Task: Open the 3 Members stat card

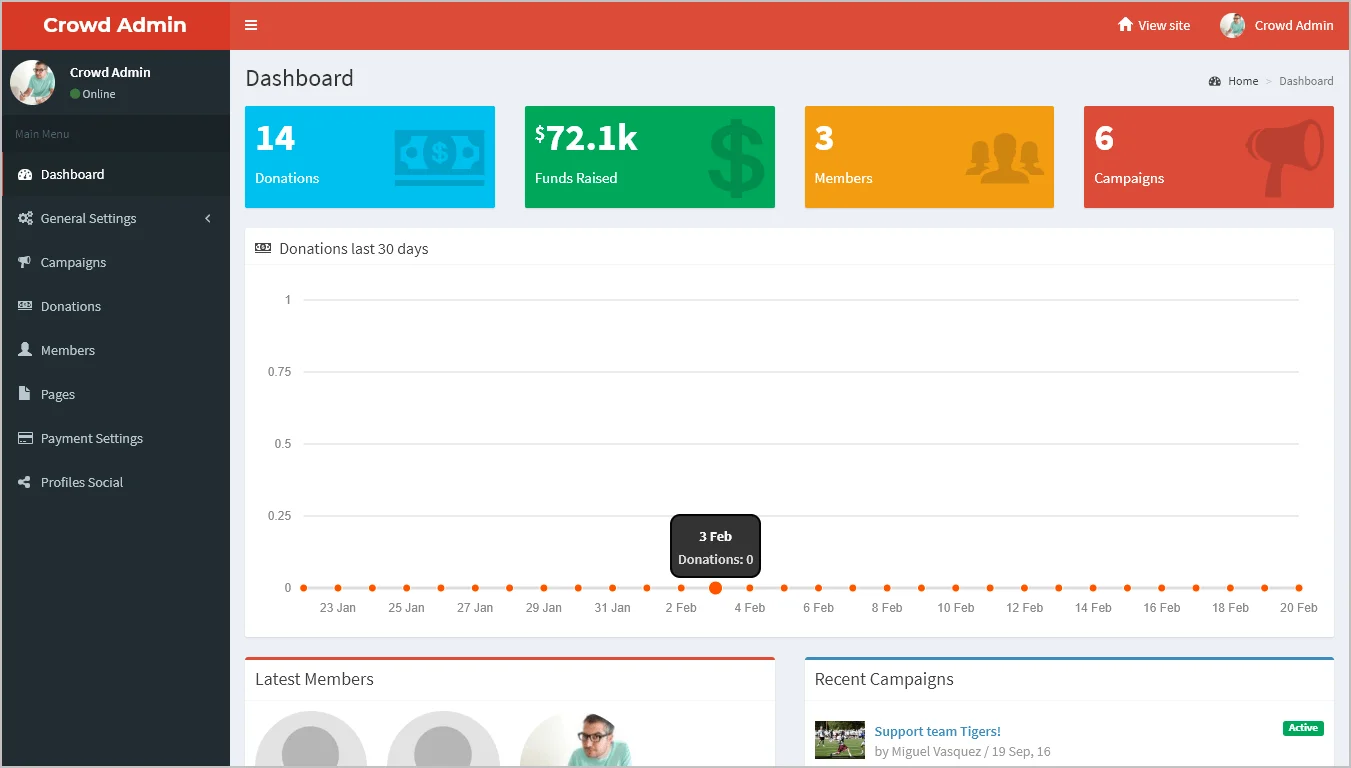Action: (929, 157)
